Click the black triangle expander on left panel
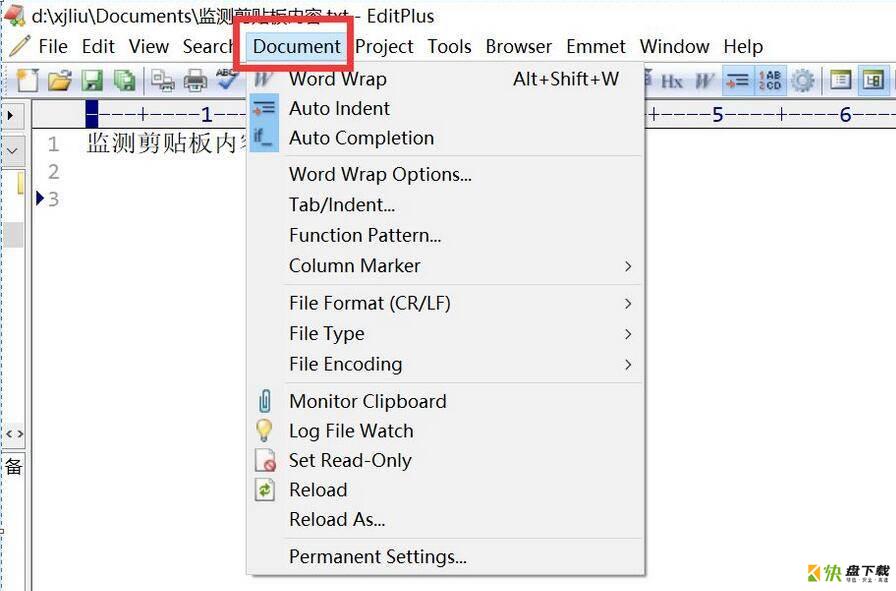This screenshot has height=591, width=896. pos(11,115)
